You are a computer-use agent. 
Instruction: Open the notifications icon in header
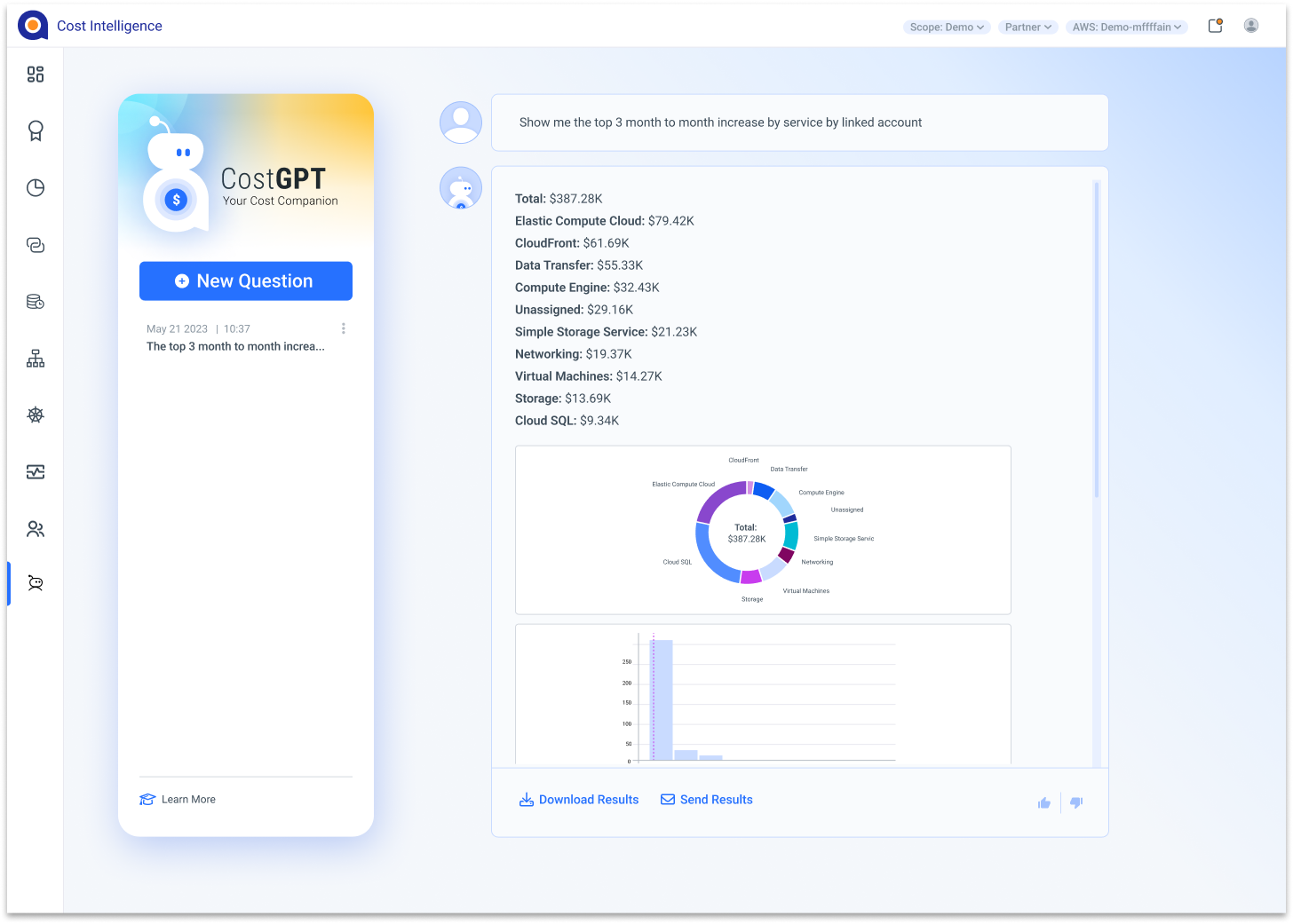point(1216,26)
